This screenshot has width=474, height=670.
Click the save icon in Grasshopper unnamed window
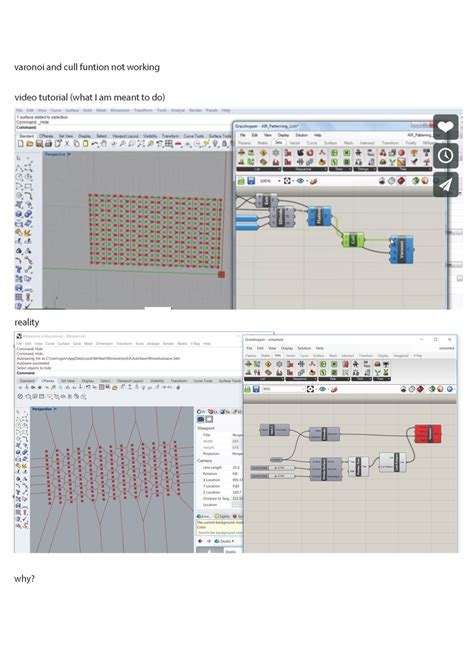tap(256, 389)
